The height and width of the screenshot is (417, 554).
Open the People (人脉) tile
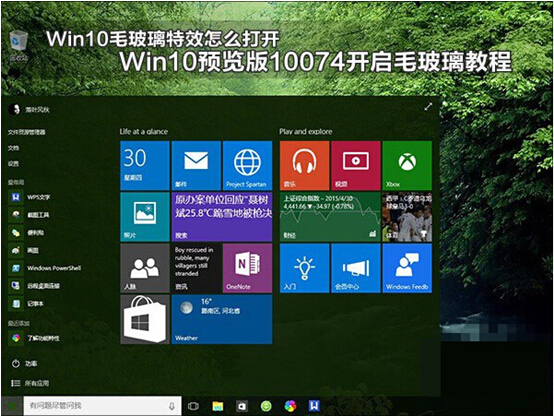tap(145, 268)
